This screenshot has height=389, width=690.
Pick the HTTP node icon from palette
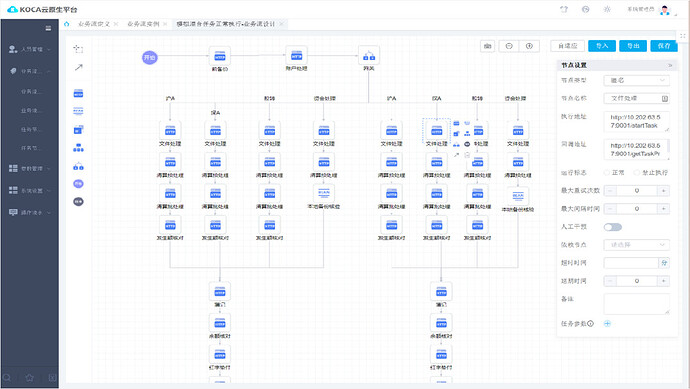pos(78,93)
